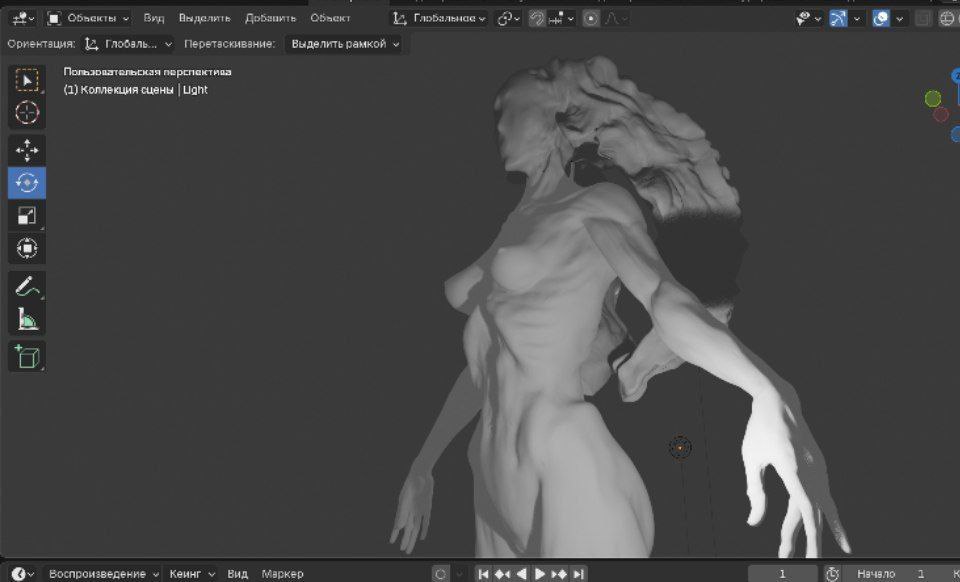Select the Select Box tool
This screenshot has height=582, width=960.
point(27,80)
